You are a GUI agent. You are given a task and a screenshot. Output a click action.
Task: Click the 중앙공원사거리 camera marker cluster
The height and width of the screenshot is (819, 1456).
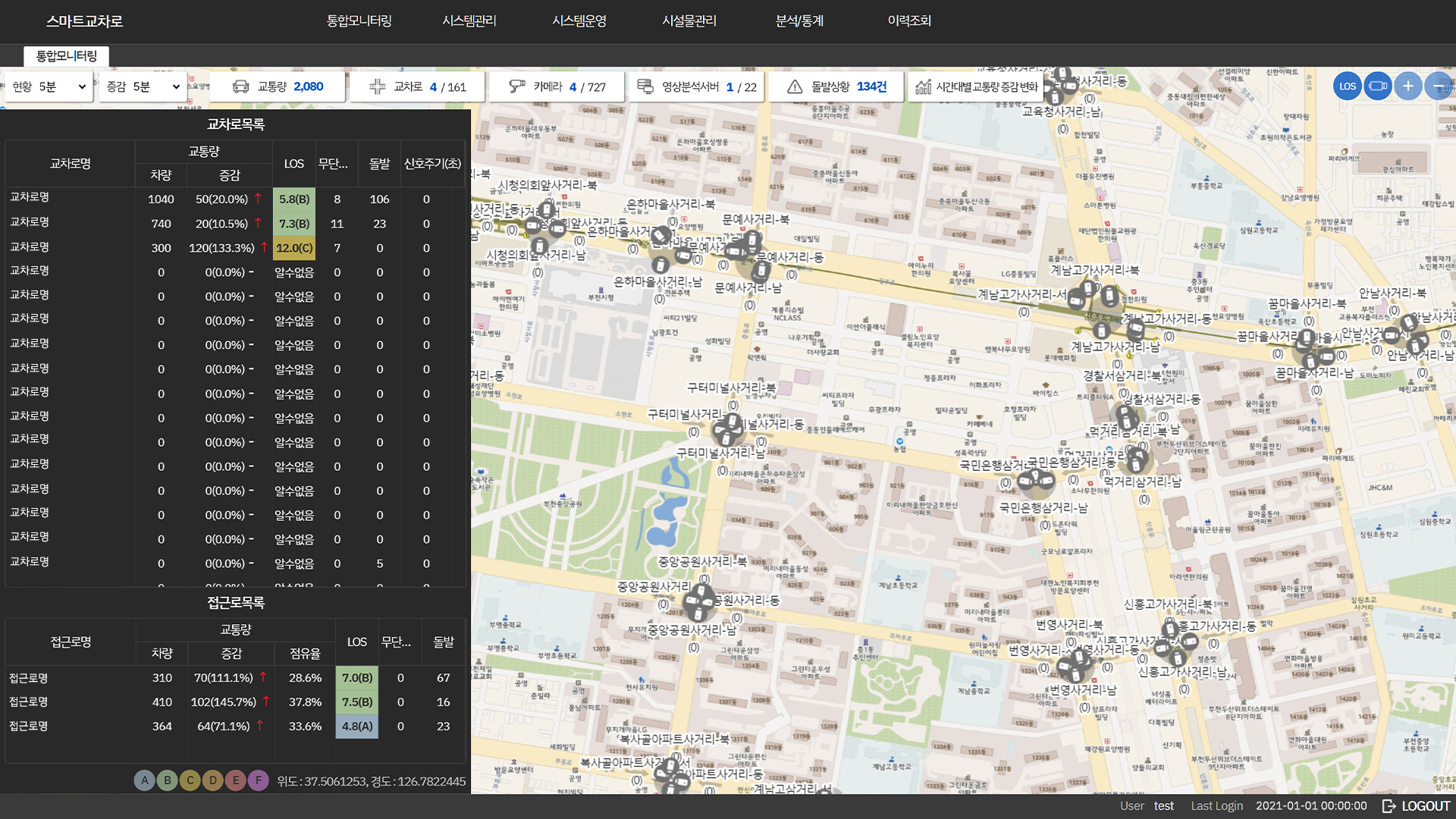coord(698,602)
